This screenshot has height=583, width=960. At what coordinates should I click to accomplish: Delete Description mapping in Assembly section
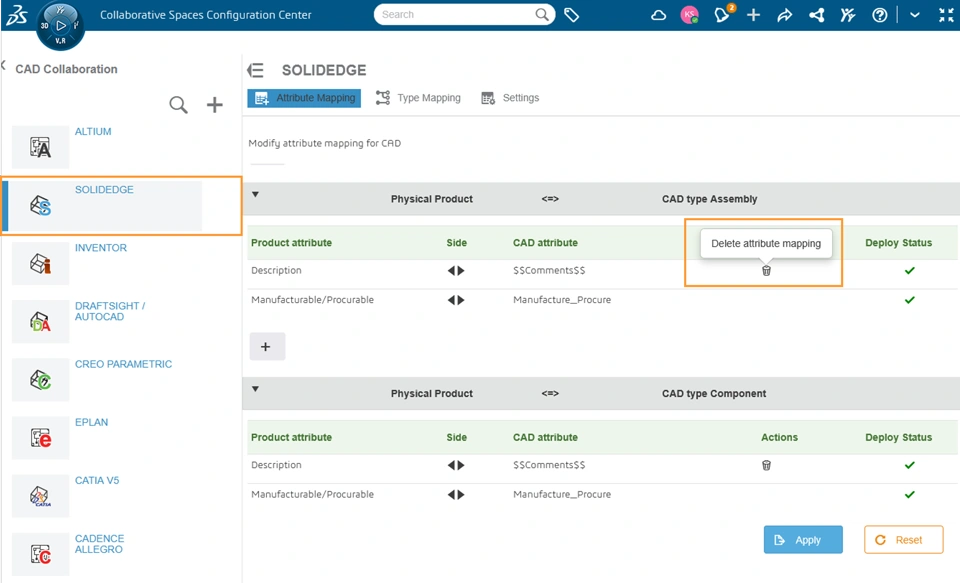[766, 271]
